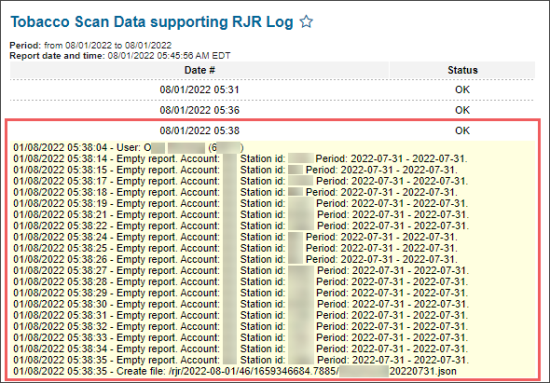Click the 05:38:14 Empty report log line
Image resolution: width=550 pixels, height=383 pixels.
pyautogui.click(x=240, y=159)
